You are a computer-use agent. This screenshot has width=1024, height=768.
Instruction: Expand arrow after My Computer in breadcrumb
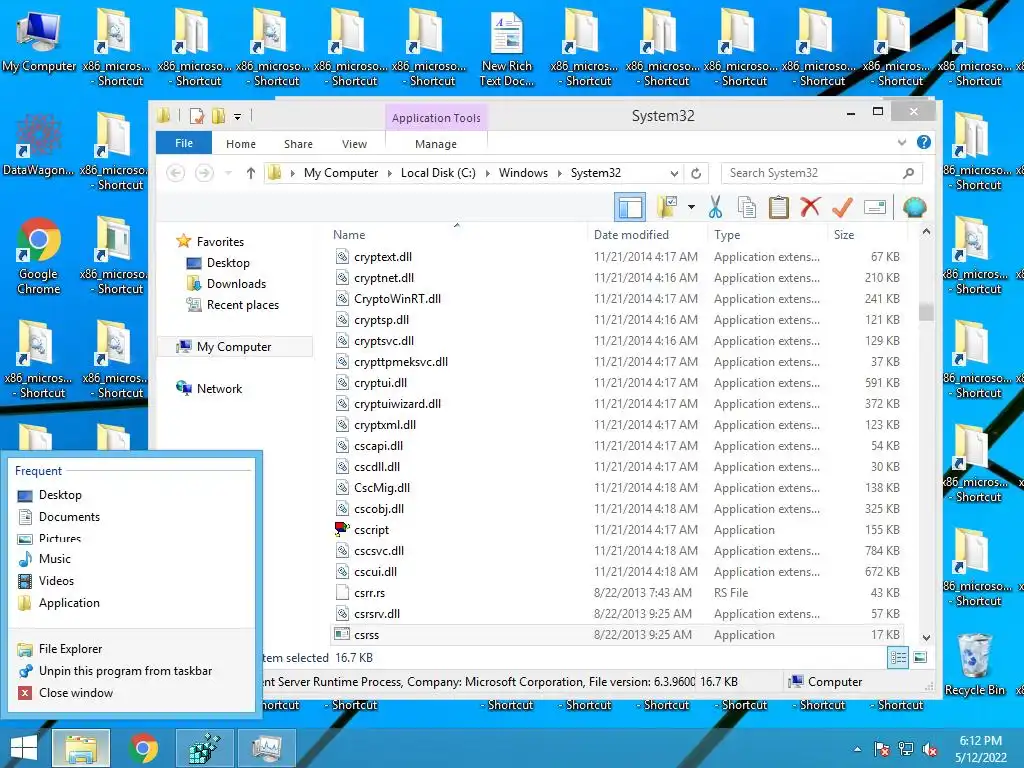(389, 173)
